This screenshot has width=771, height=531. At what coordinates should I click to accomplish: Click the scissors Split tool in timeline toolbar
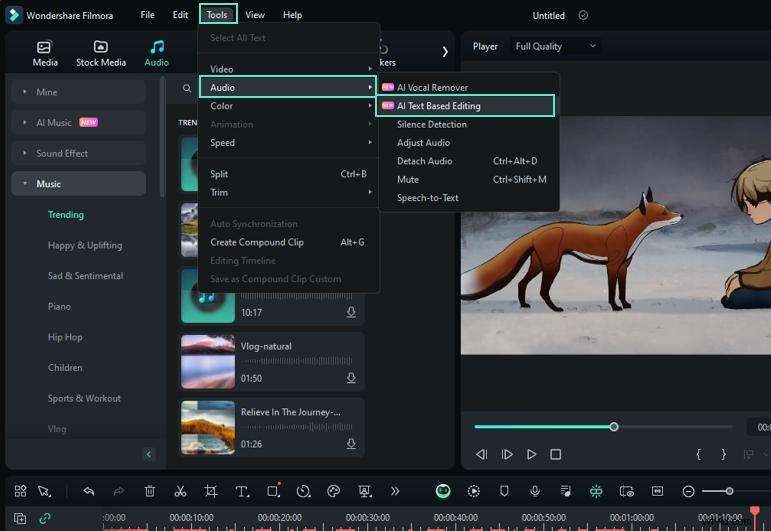pos(180,491)
